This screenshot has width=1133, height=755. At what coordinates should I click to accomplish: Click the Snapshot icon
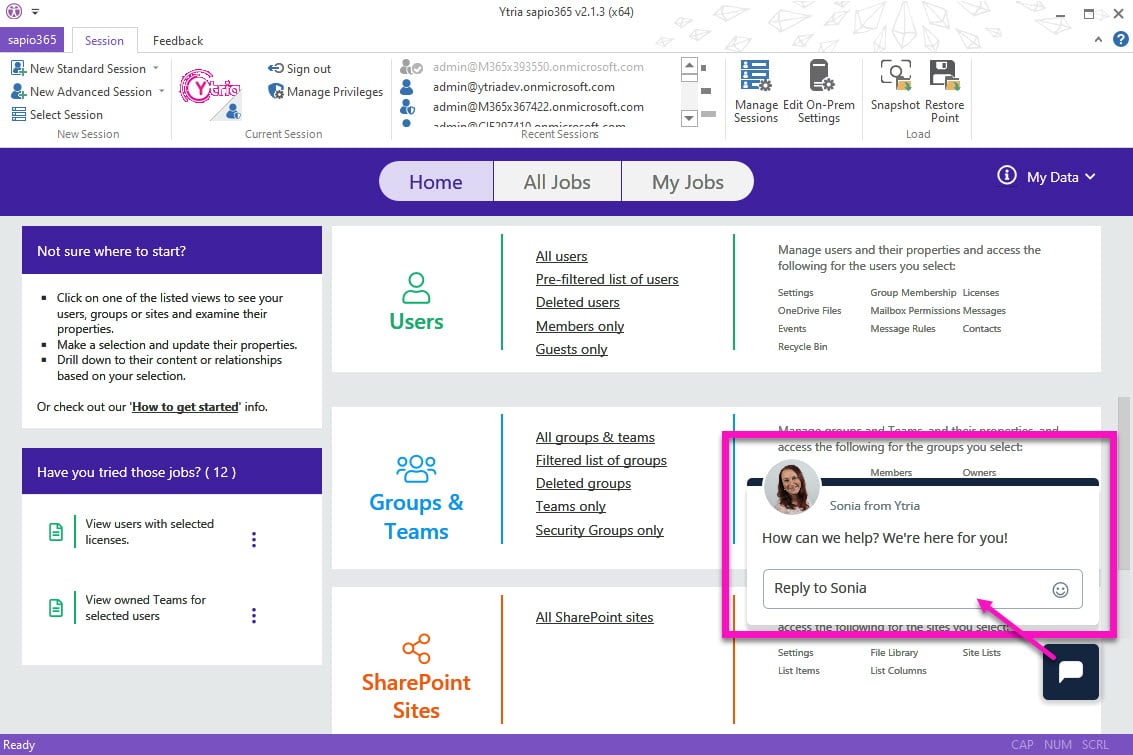coord(895,86)
